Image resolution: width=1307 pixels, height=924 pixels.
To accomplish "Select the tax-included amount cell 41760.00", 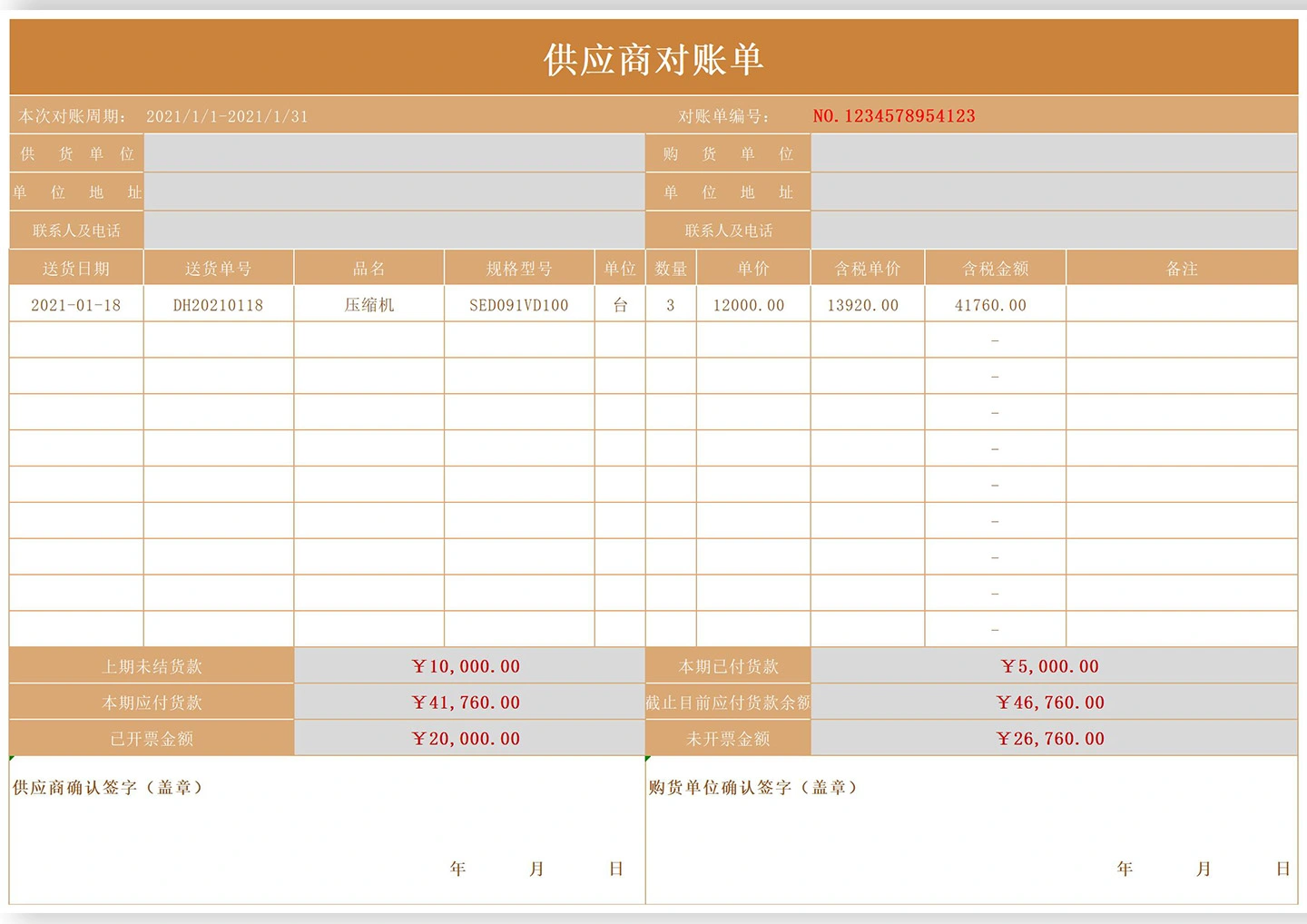I will coord(991,305).
